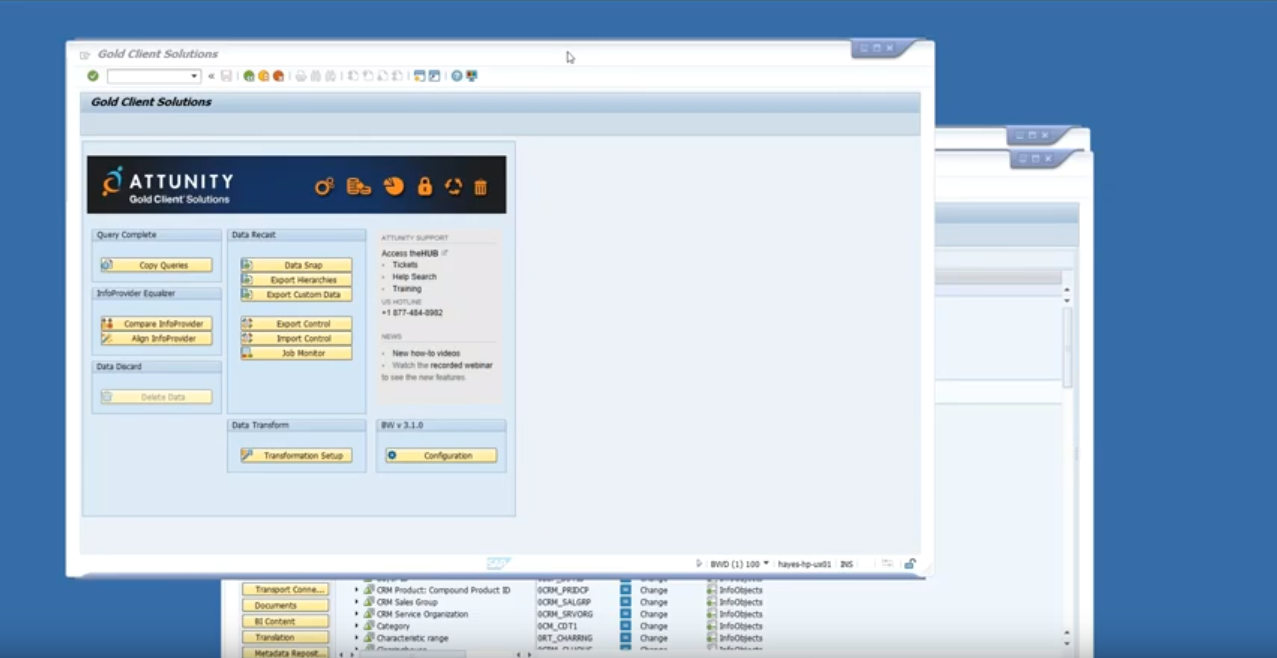
Task: Open the window menu icon beside the title
Action: click(x=85, y=55)
